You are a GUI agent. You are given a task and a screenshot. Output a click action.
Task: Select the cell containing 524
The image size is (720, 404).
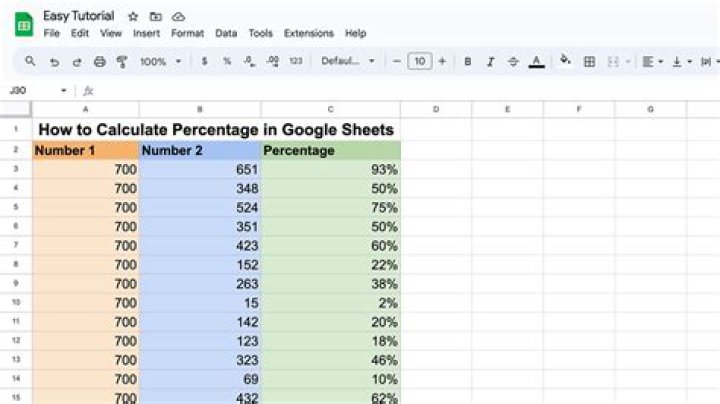click(x=200, y=208)
